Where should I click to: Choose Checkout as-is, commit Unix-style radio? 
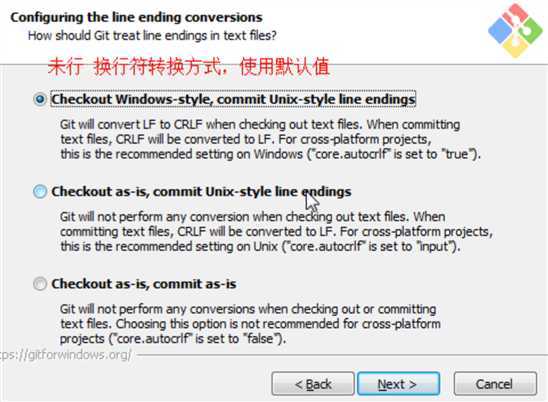pos(40,192)
